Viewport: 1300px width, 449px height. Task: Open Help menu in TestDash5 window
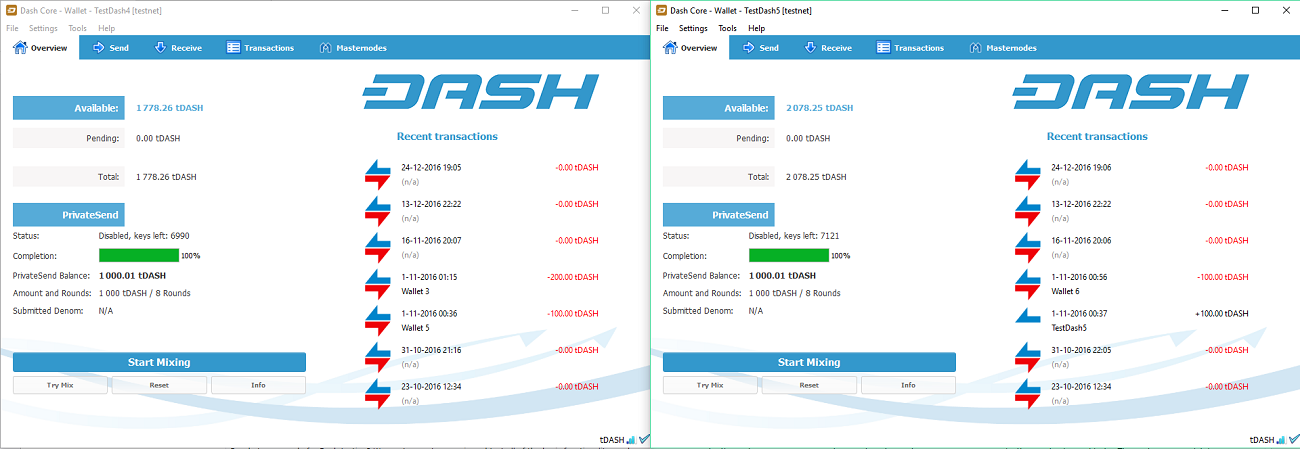757,28
